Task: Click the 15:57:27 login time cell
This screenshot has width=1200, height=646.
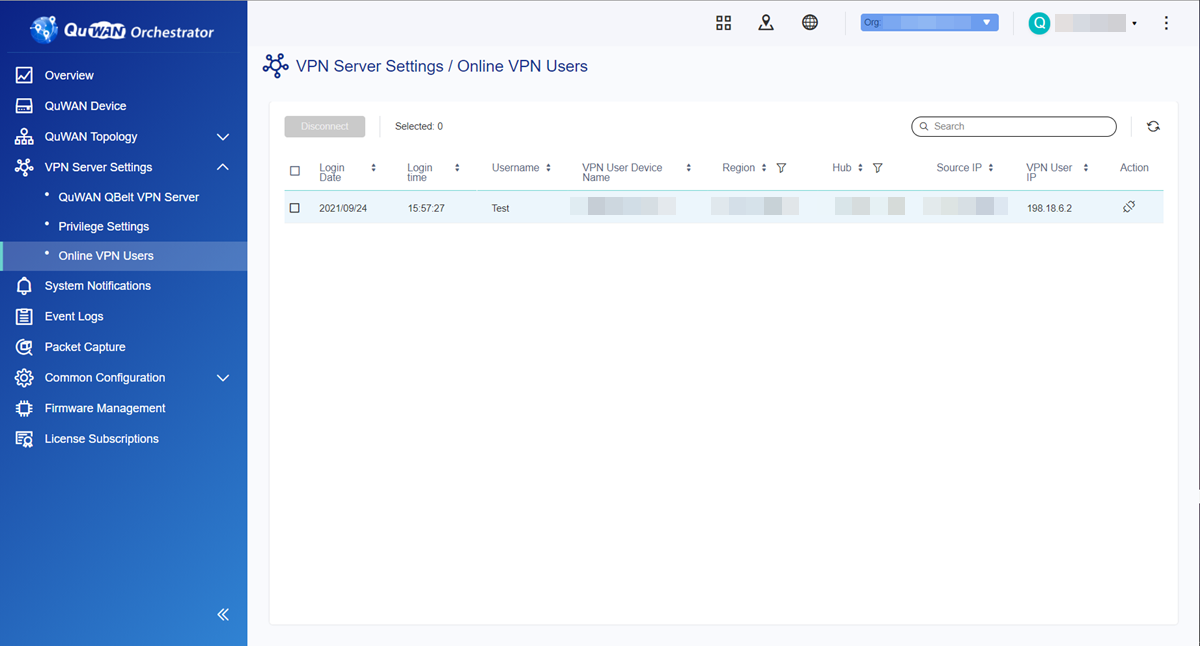Action: 426,208
